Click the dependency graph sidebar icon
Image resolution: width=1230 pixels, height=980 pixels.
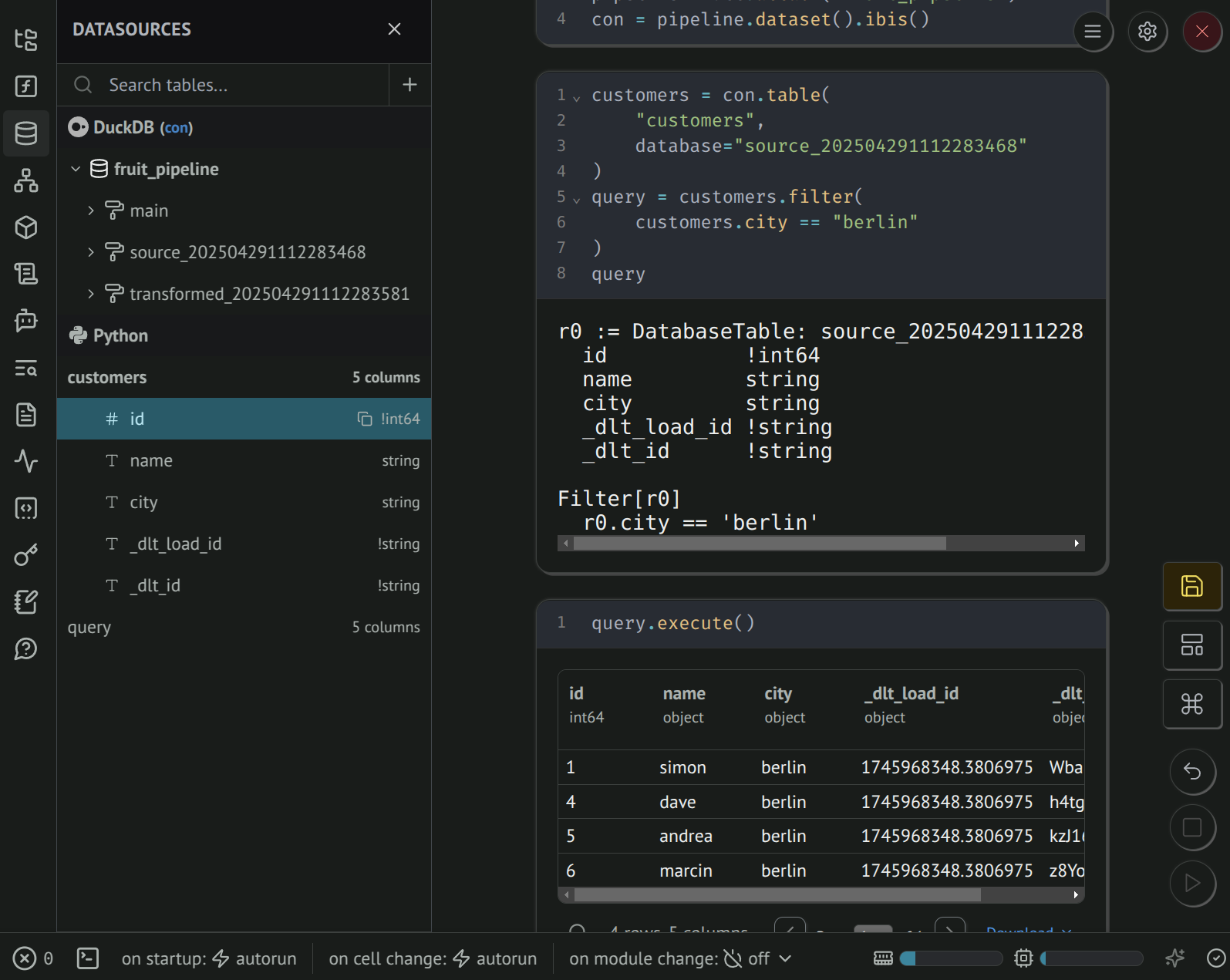click(x=26, y=180)
